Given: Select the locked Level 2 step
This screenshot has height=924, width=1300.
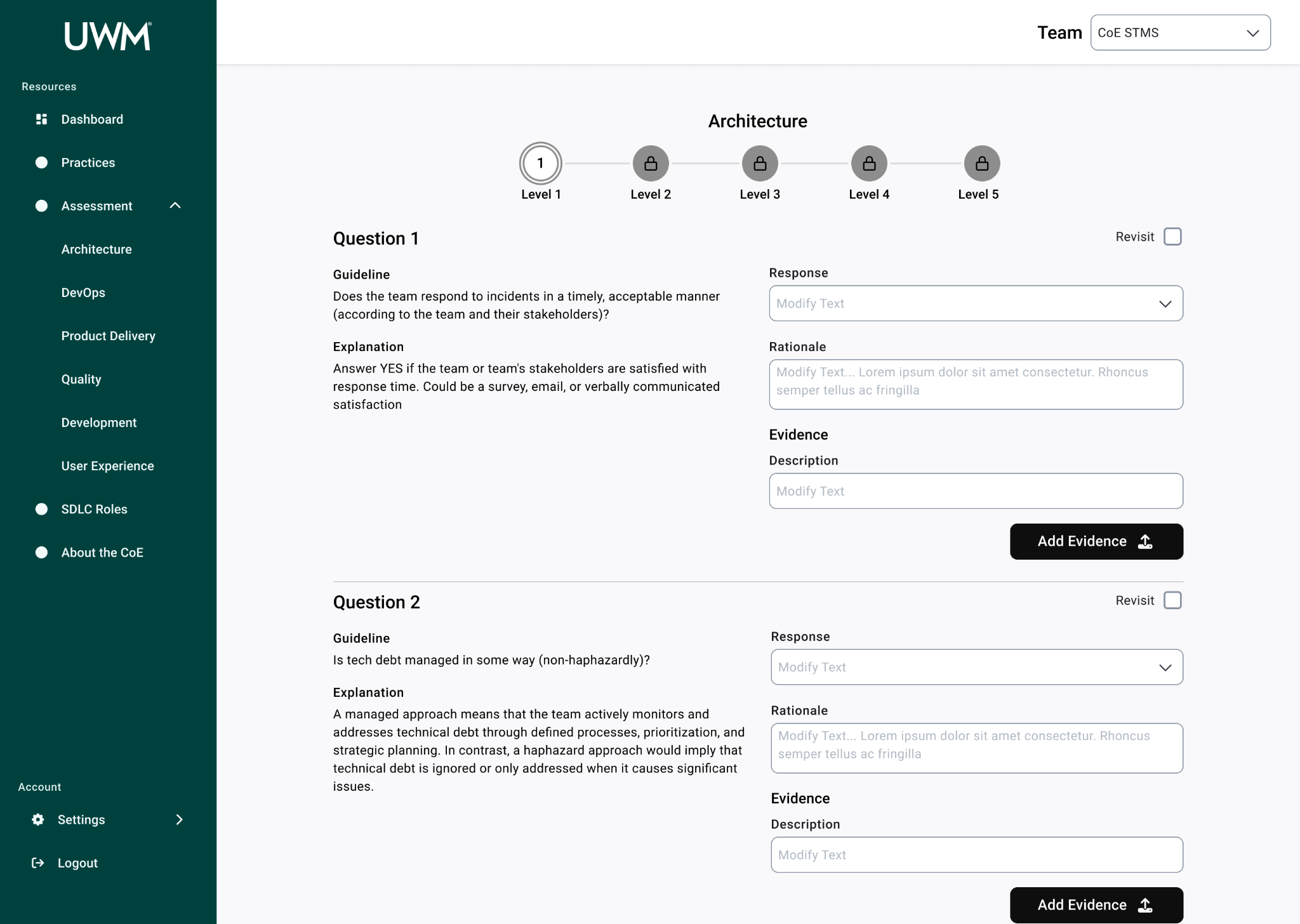Looking at the screenshot, I should click(651, 164).
